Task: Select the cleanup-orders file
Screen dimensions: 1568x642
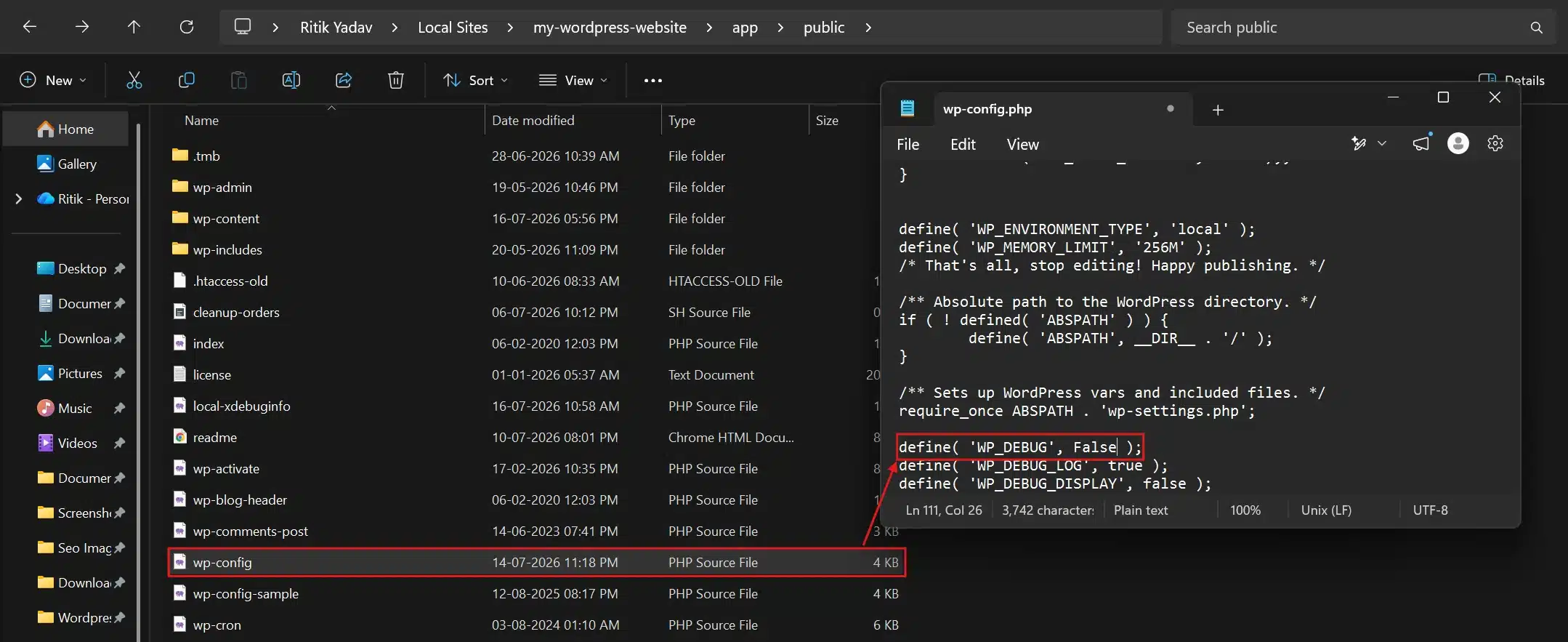Action: point(236,312)
